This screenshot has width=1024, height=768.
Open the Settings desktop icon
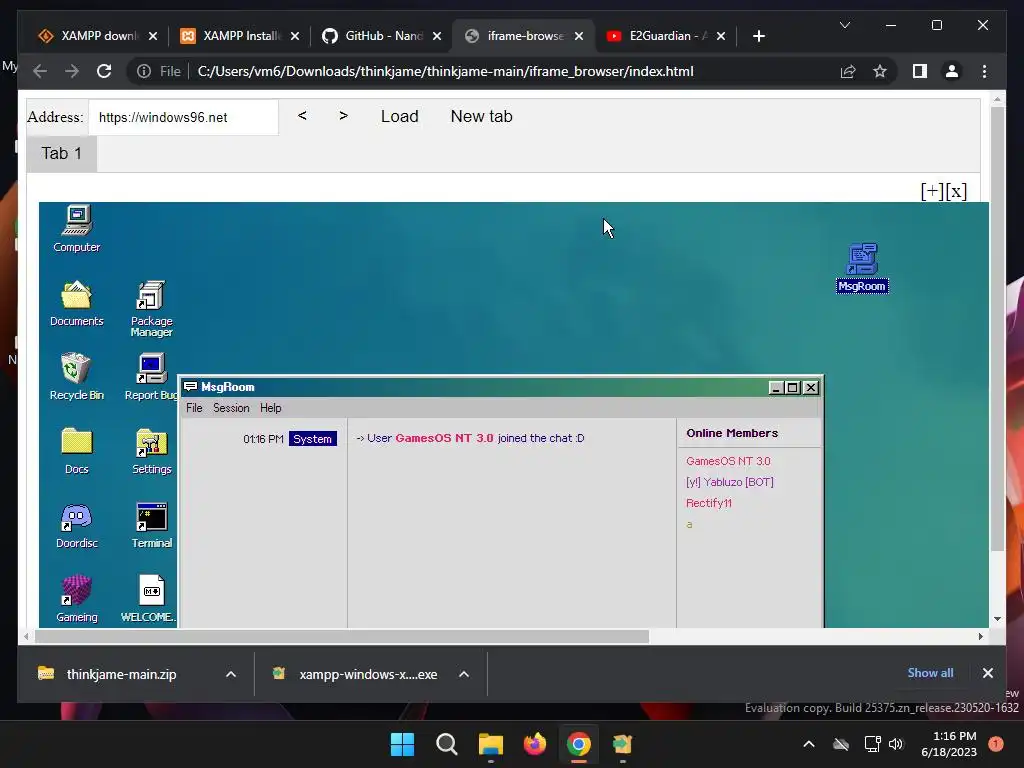[x=152, y=451]
